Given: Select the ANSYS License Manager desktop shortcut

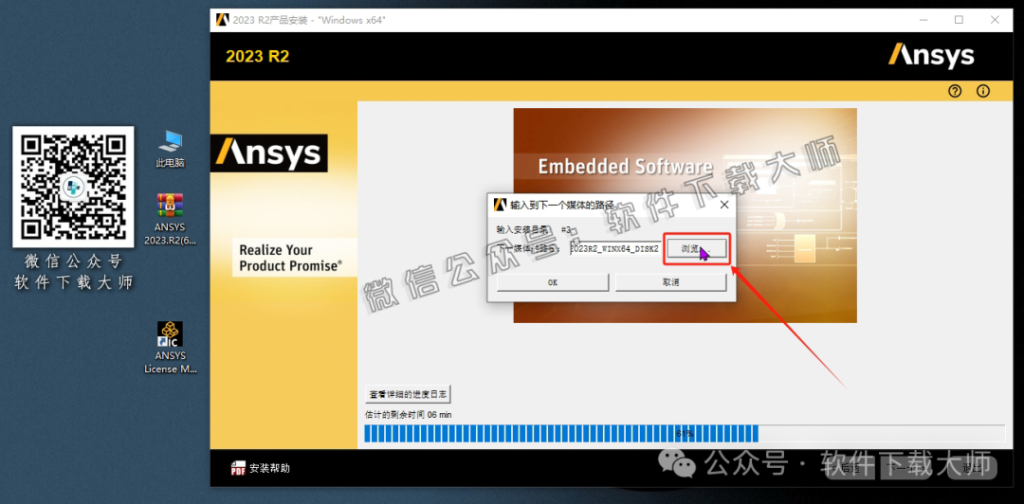Looking at the screenshot, I should [170, 347].
